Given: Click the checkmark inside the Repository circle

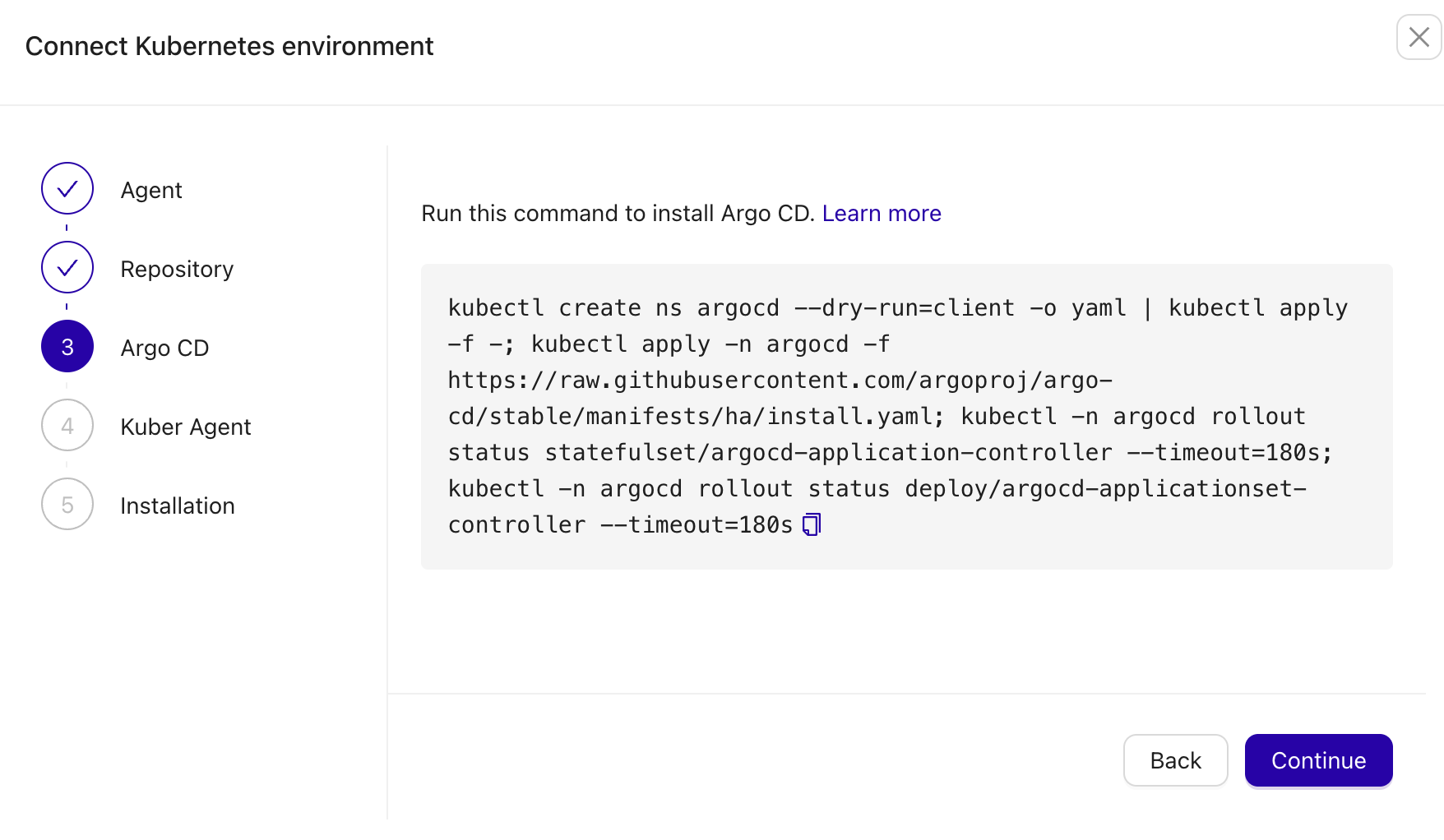Looking at the screenshot, I should point(67,267).
